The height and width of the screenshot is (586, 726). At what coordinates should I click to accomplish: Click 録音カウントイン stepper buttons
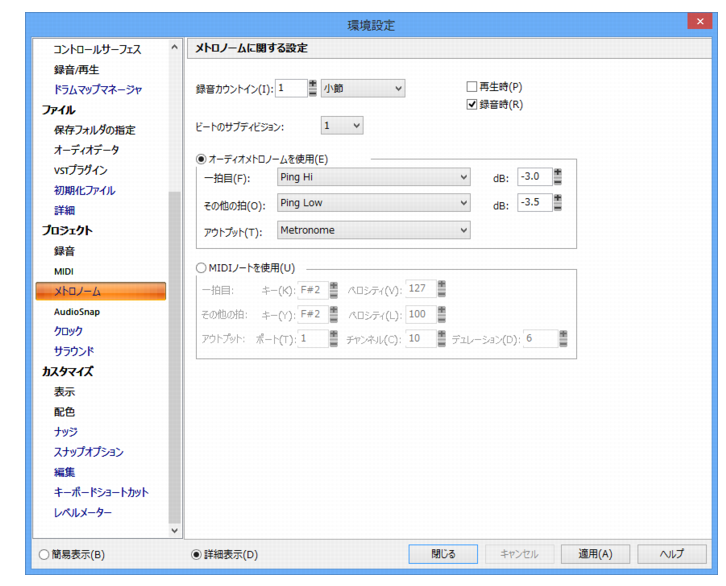point(313,88)
